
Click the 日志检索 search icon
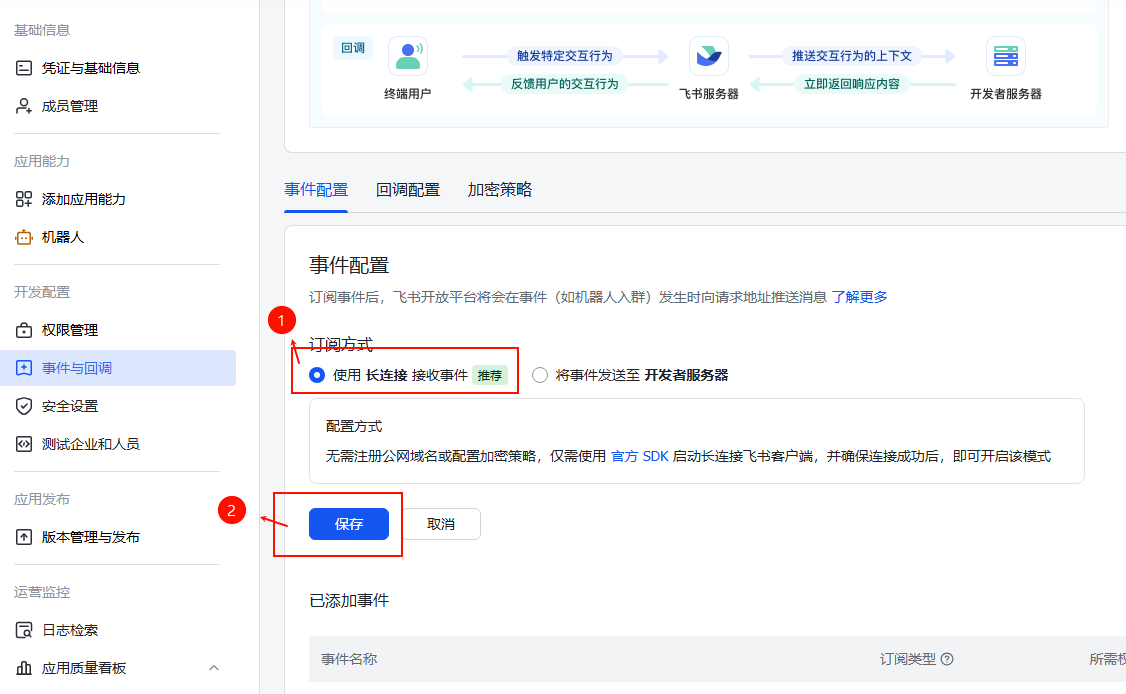tap(24, 630)
